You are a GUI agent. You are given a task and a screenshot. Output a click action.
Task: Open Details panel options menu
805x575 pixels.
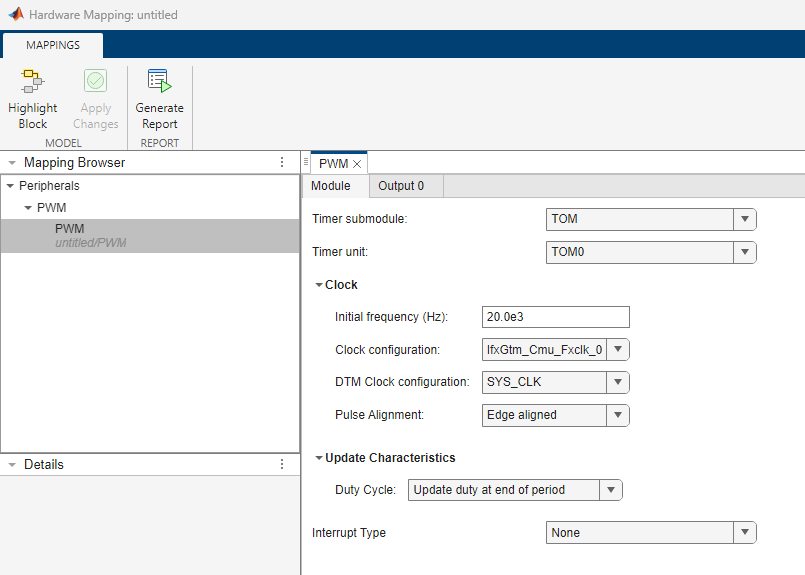coord(282,465)
